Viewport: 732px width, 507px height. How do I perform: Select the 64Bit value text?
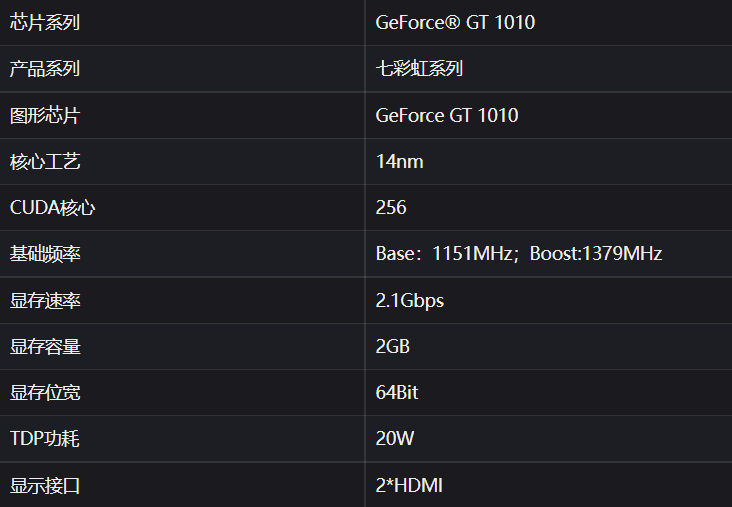(397, 393)
